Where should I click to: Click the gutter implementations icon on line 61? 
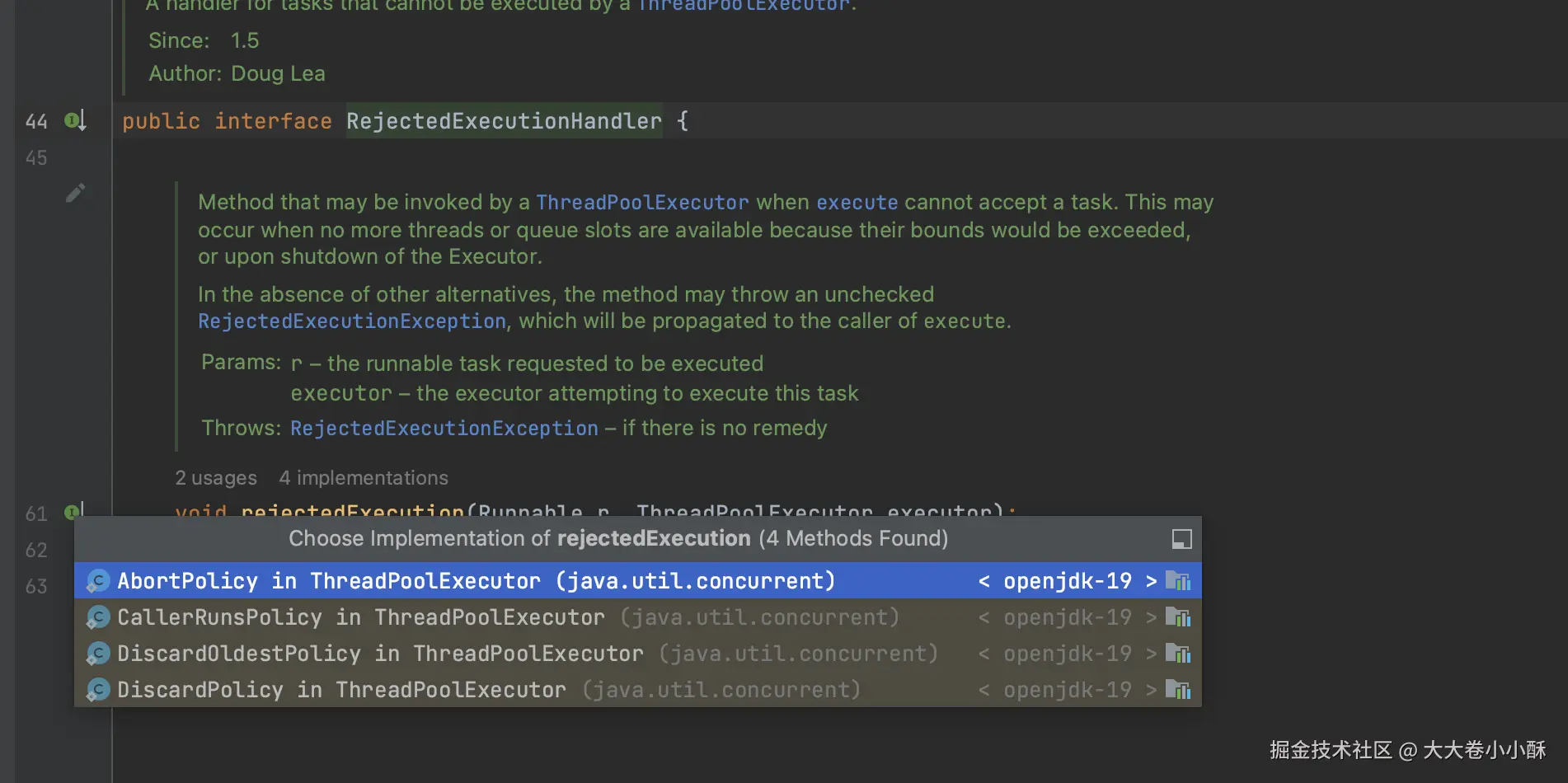[73, 511]
